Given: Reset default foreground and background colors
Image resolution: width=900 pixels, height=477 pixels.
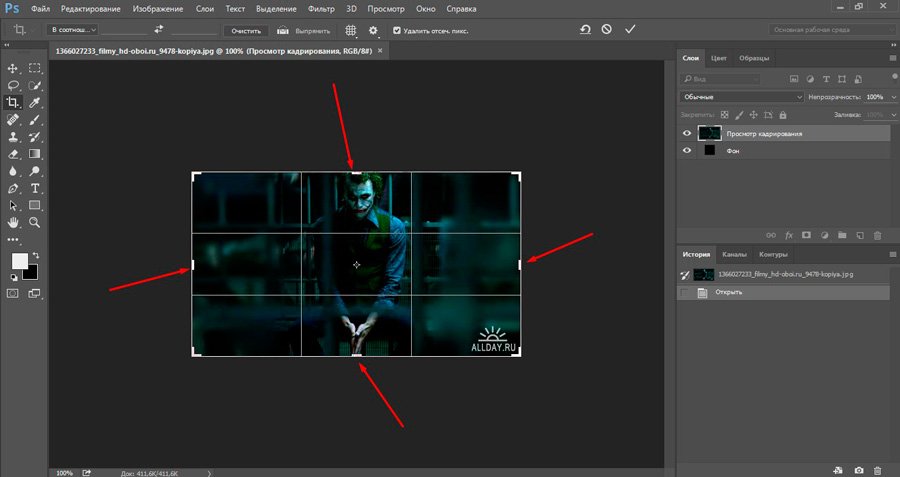Looking at the screenshot, I should click(x=13, y=278).
